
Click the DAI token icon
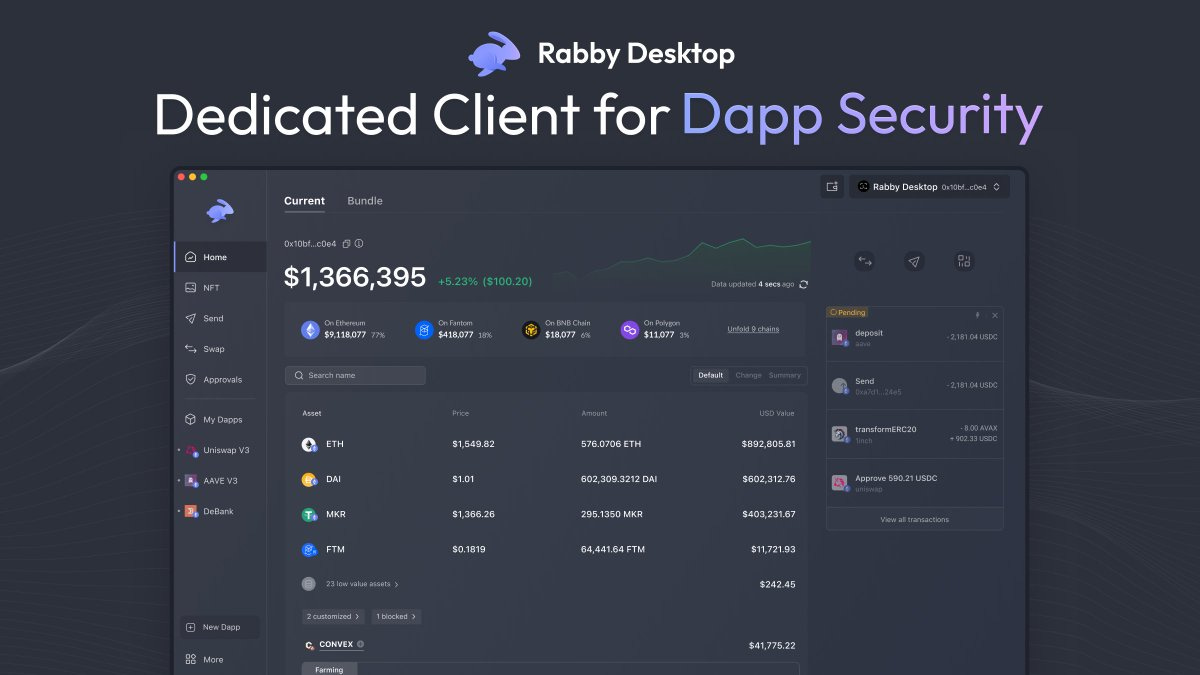click(x=309, y=479)
